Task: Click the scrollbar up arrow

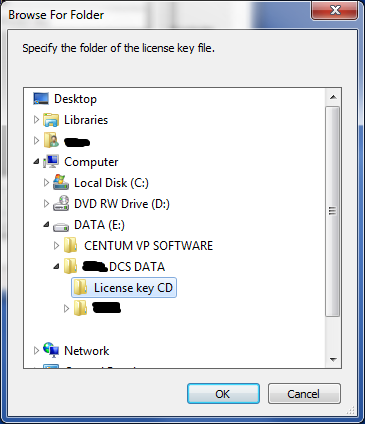Action: [x=333, y=97]
